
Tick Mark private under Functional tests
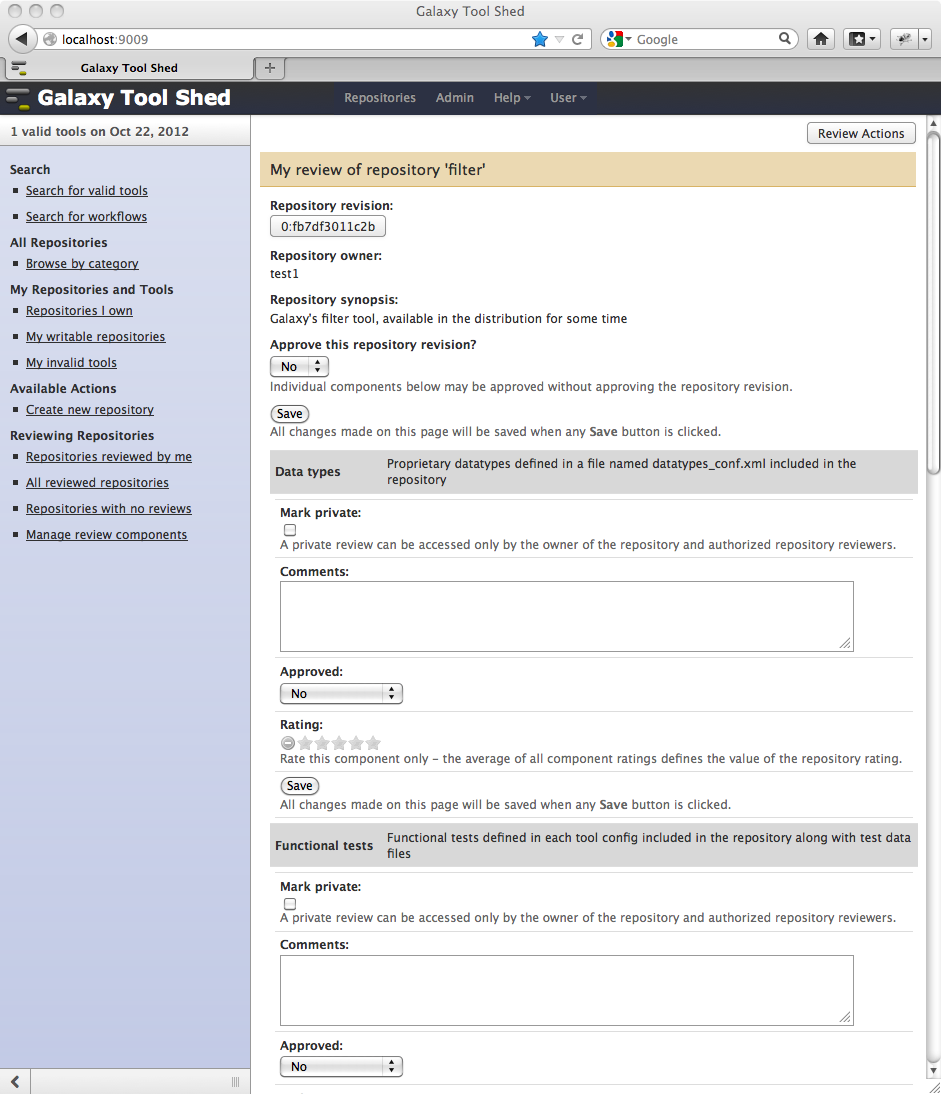(290, 904)
